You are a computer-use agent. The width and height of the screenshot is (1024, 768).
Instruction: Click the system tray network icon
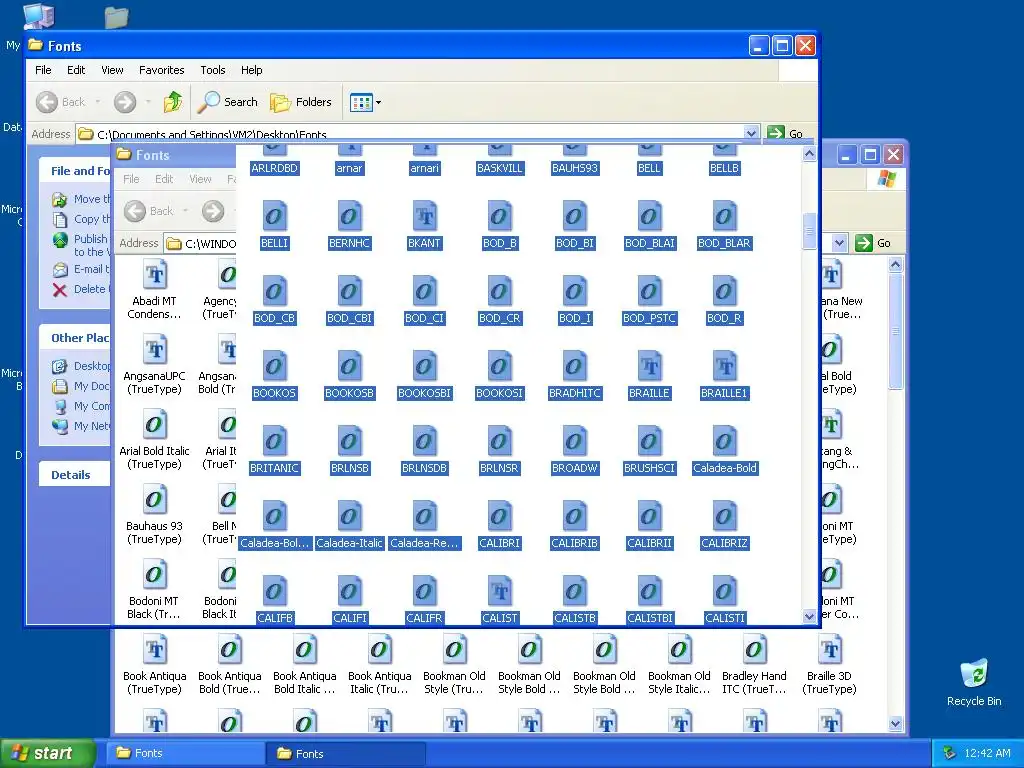pyautogui.click(x=949, y=754)
